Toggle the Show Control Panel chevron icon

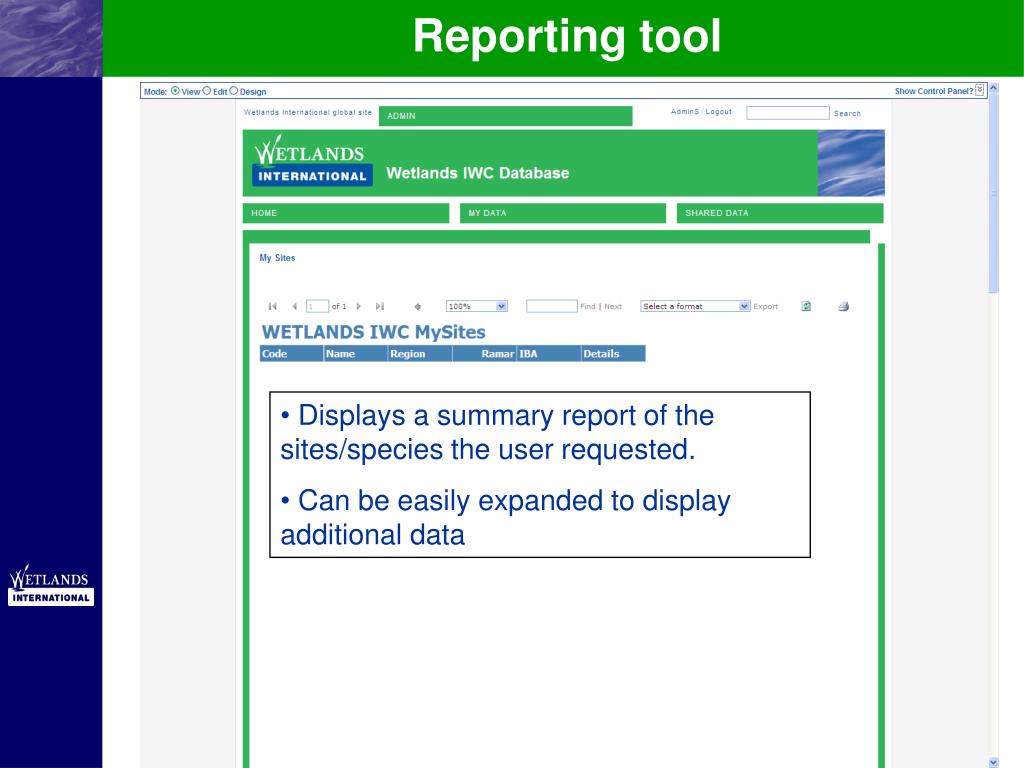[x=980, y=91]
